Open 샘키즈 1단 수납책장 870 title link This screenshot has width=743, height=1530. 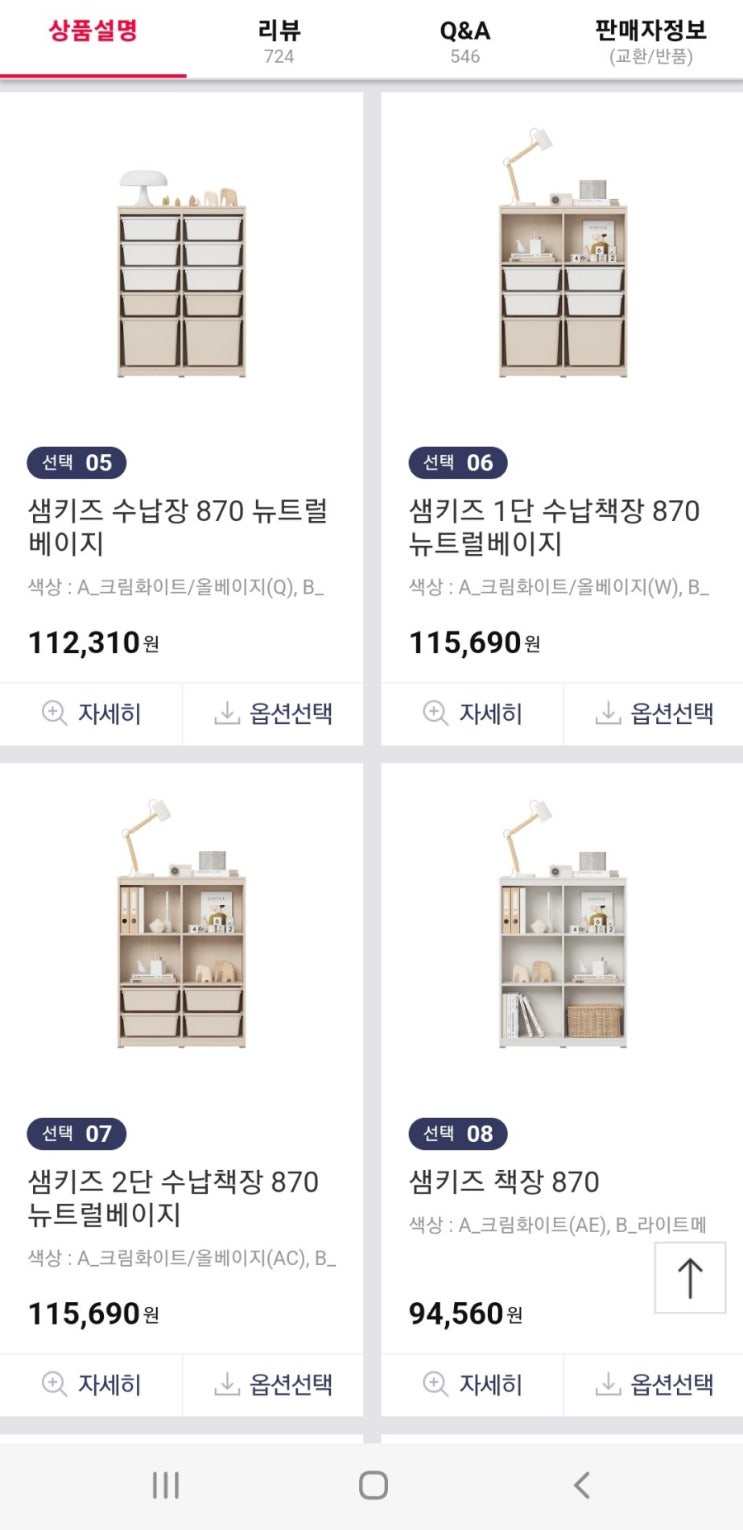(x=554, y=527)
